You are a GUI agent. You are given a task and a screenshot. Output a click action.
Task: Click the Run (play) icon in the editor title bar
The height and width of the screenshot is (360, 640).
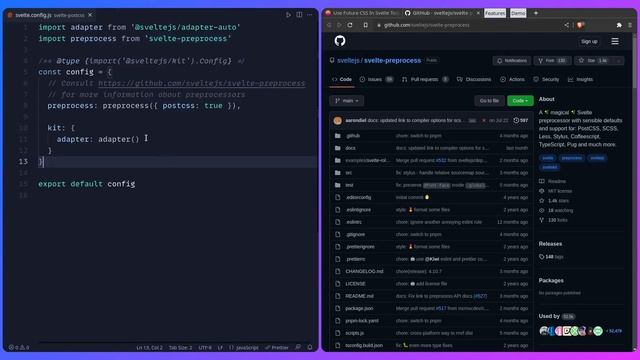tap(288, 15)
